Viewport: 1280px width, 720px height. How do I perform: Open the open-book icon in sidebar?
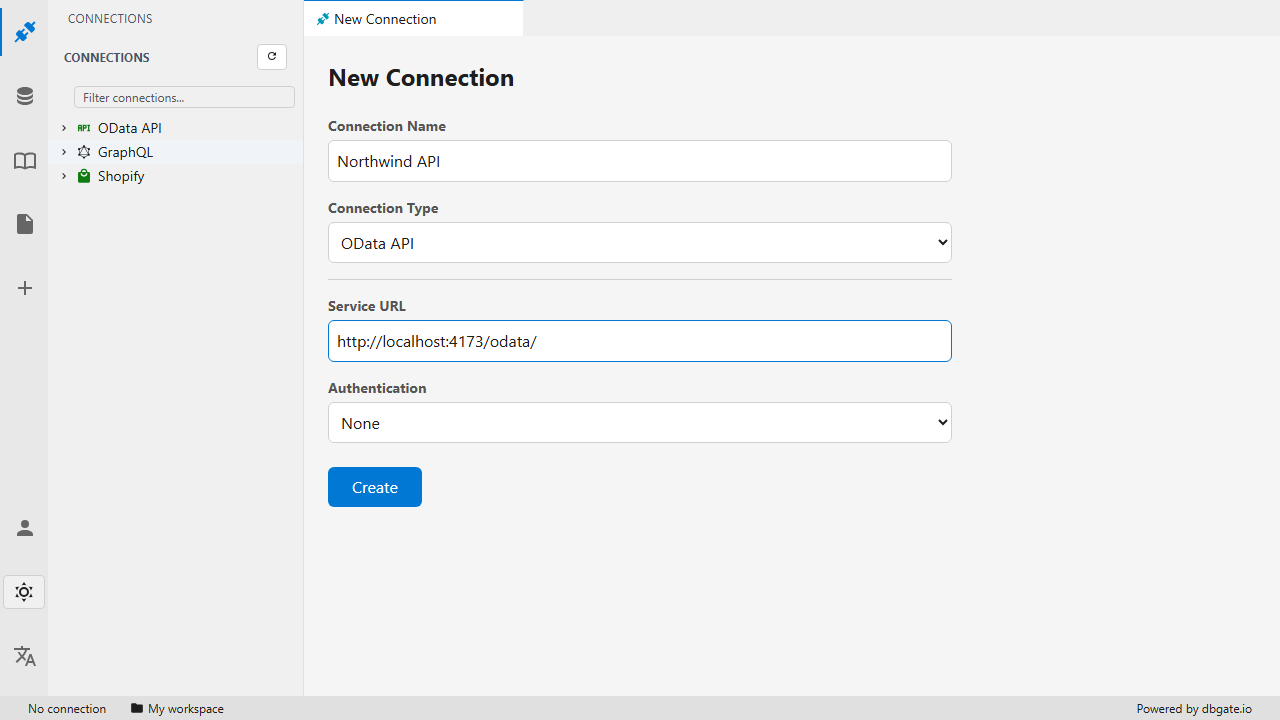pos(25,161)
